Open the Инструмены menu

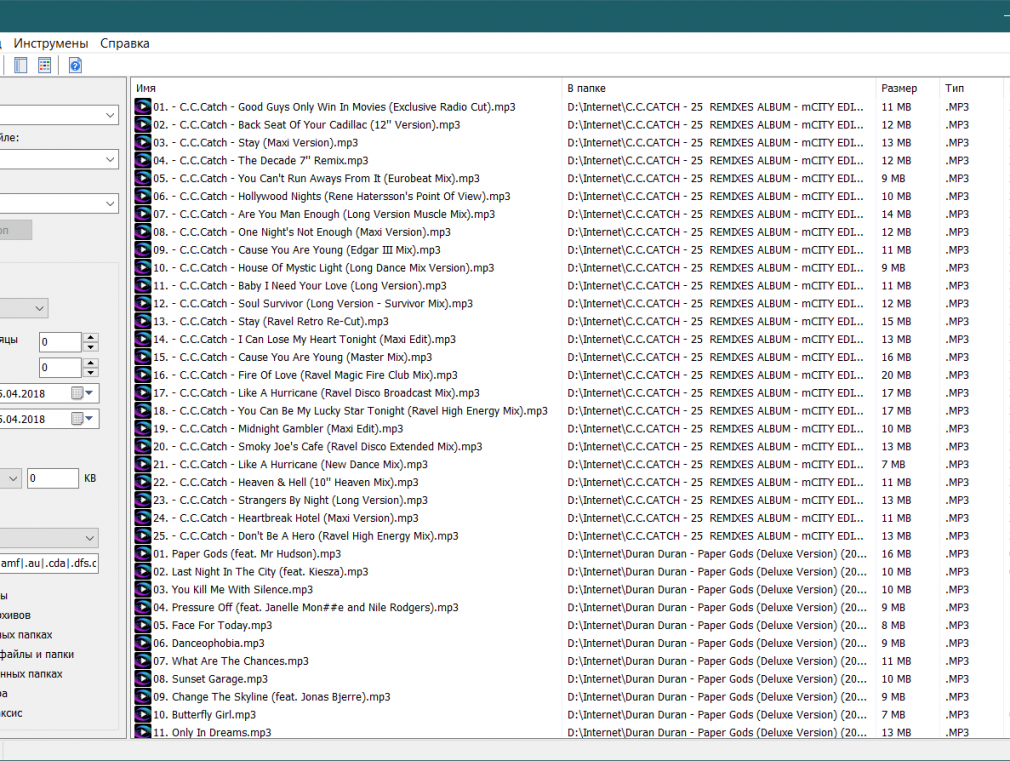click(51, 43)
